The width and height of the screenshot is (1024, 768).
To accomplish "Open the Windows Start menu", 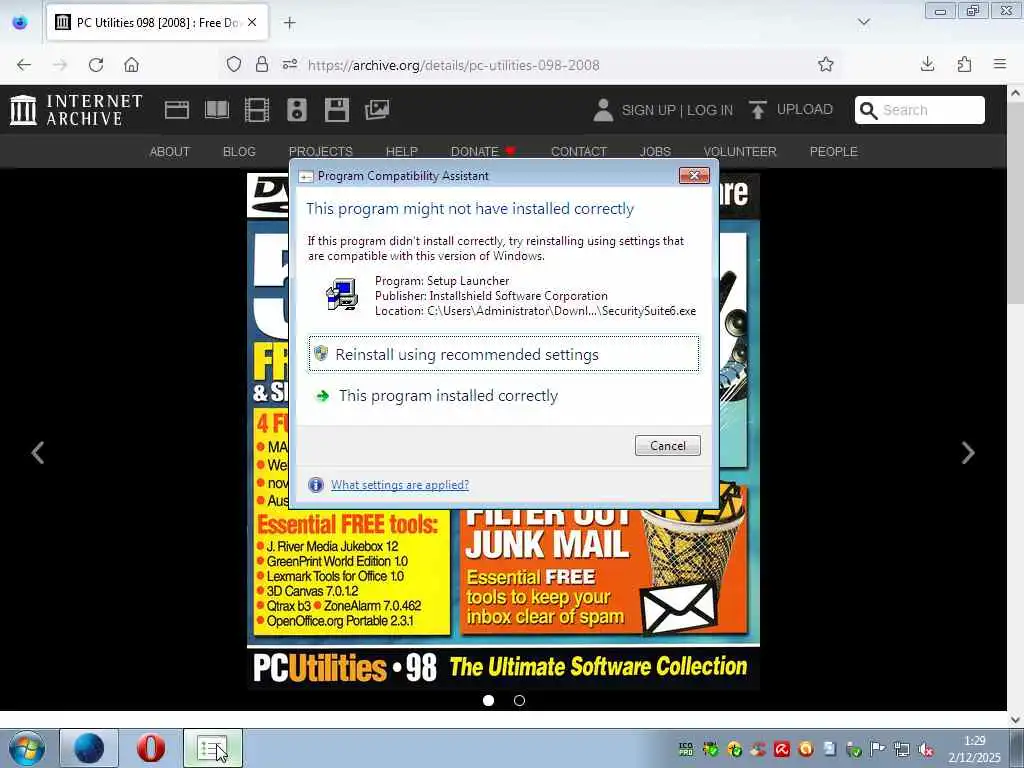I will click(x=27, y=748).
